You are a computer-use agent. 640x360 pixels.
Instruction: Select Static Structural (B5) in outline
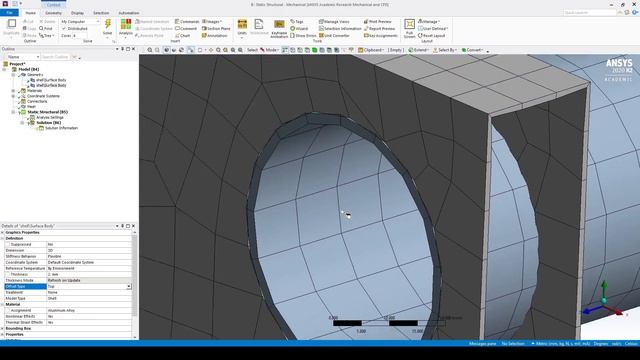pos(47,112)
